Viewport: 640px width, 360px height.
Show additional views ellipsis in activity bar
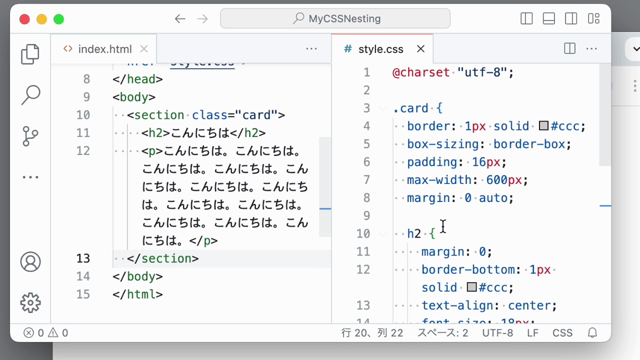point(30,177)
